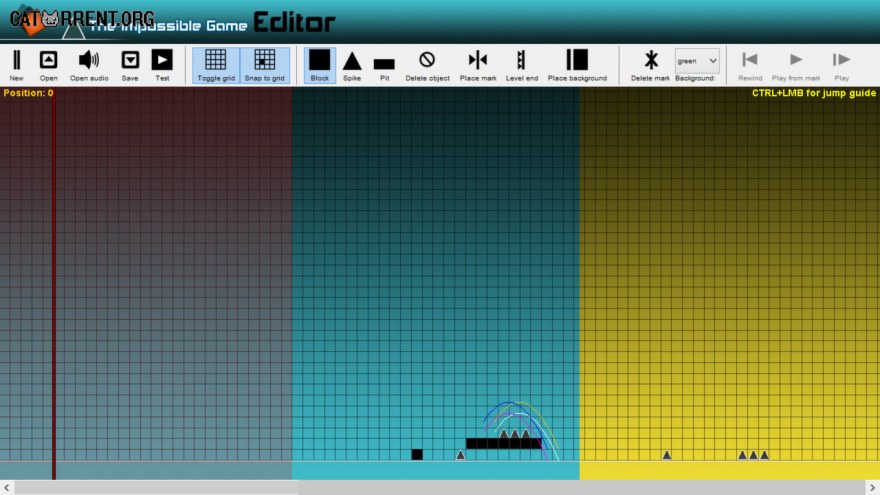Open audio file for the level

click(89, 65)
